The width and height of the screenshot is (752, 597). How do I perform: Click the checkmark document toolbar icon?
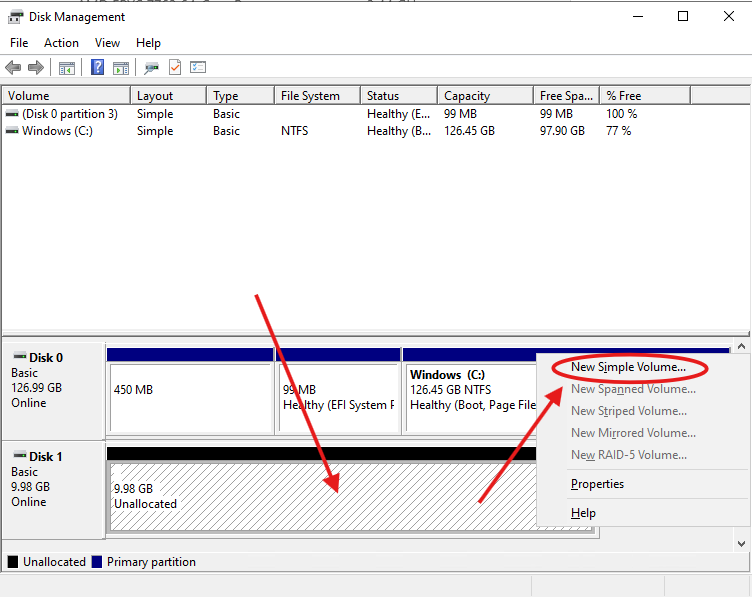click(x=175, y=68)
